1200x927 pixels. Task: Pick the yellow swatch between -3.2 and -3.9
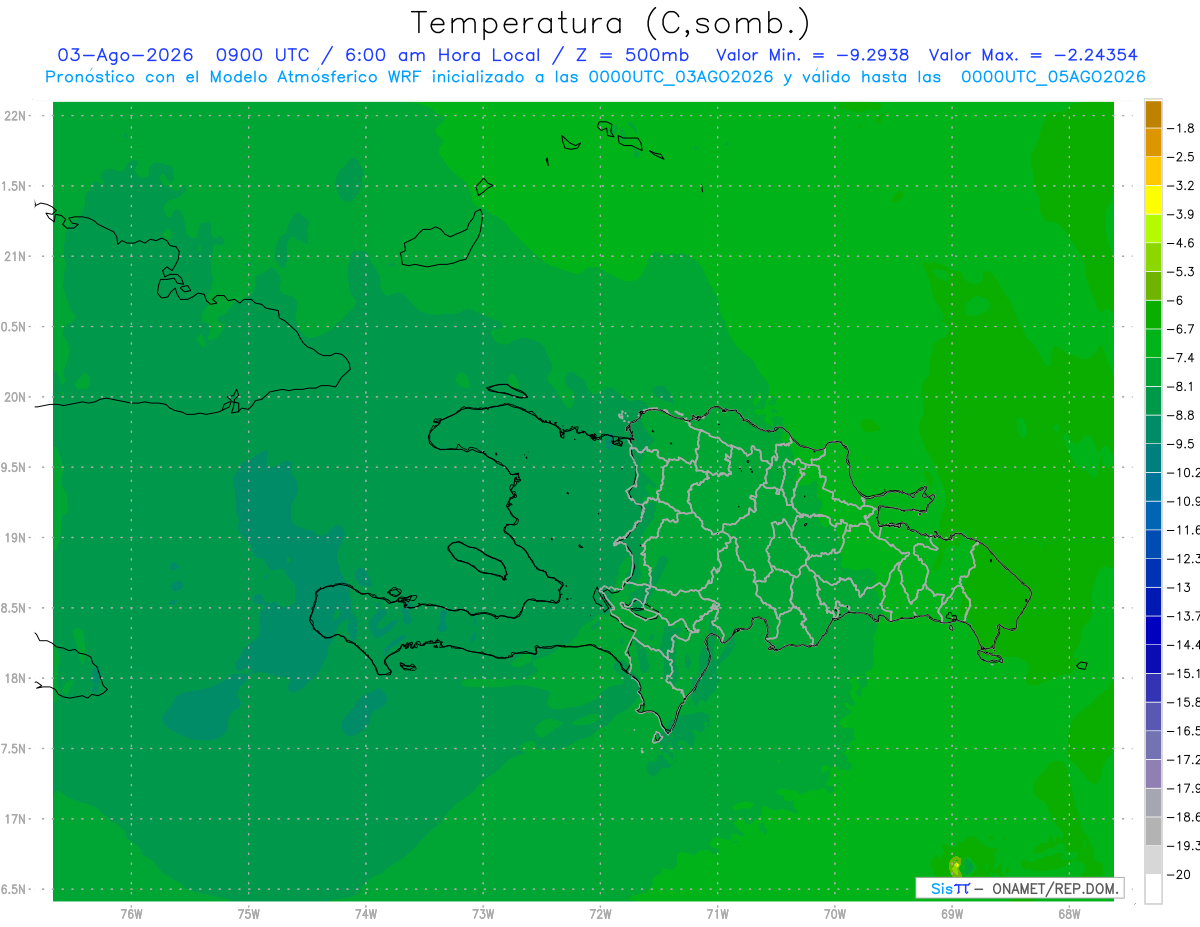tap(1153, 200)
